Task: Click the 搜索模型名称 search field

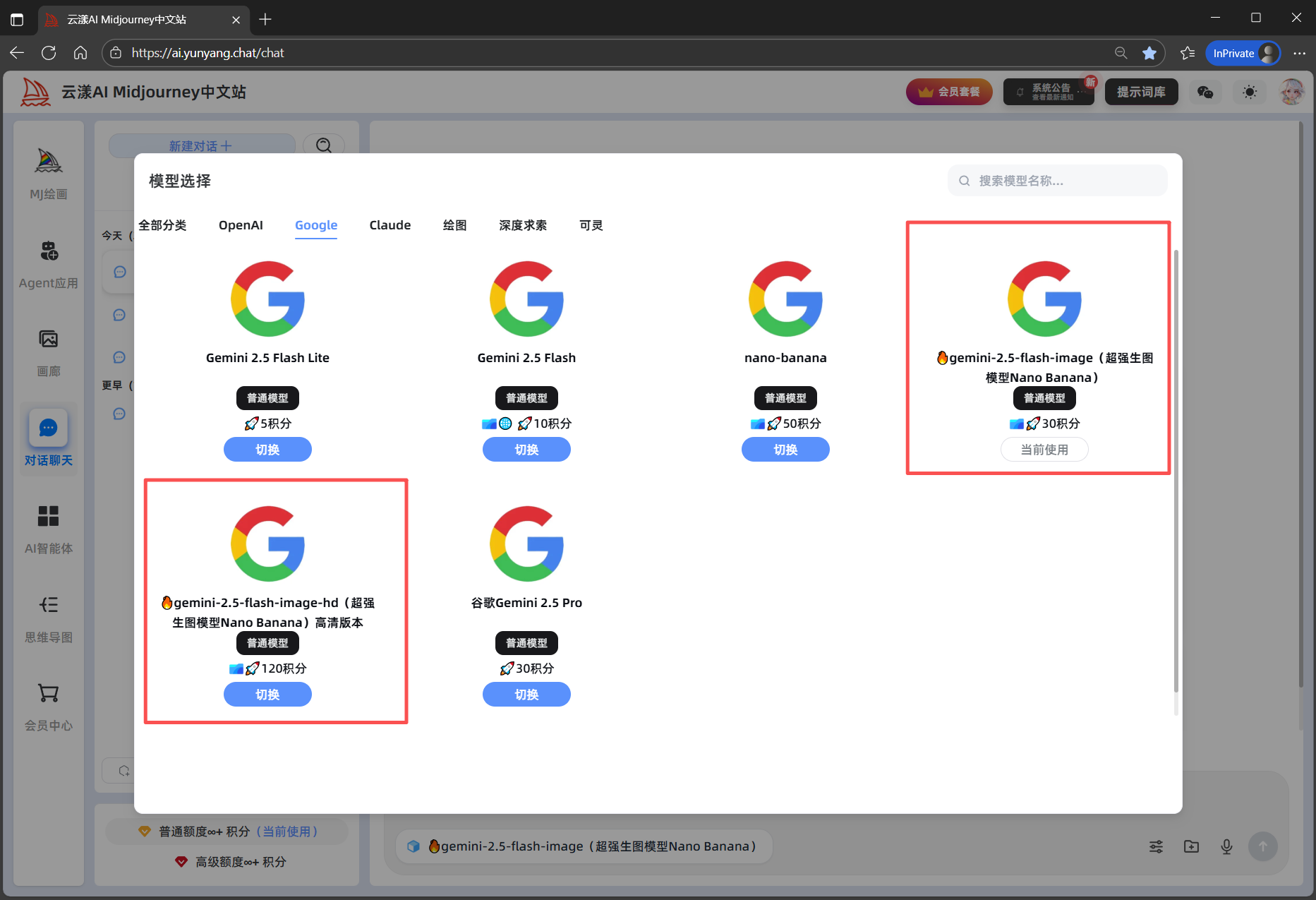Action: (1057, 181)
